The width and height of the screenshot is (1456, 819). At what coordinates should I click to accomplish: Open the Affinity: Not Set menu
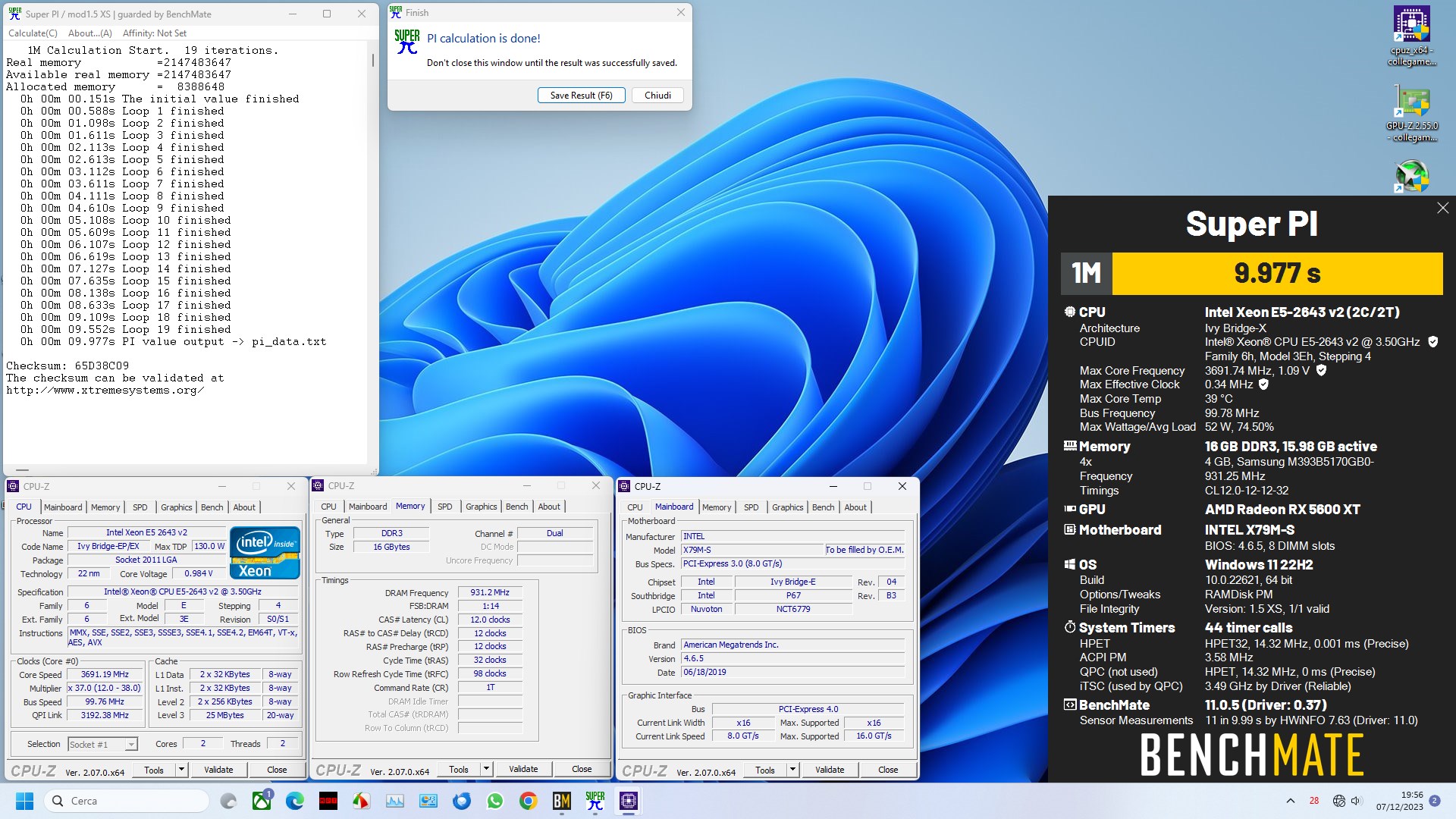click(155, 33)
